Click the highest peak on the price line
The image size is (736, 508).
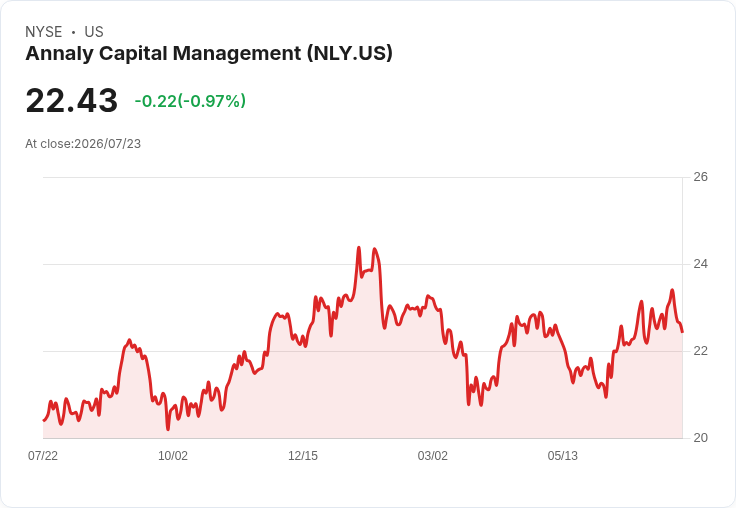[359, 247]
